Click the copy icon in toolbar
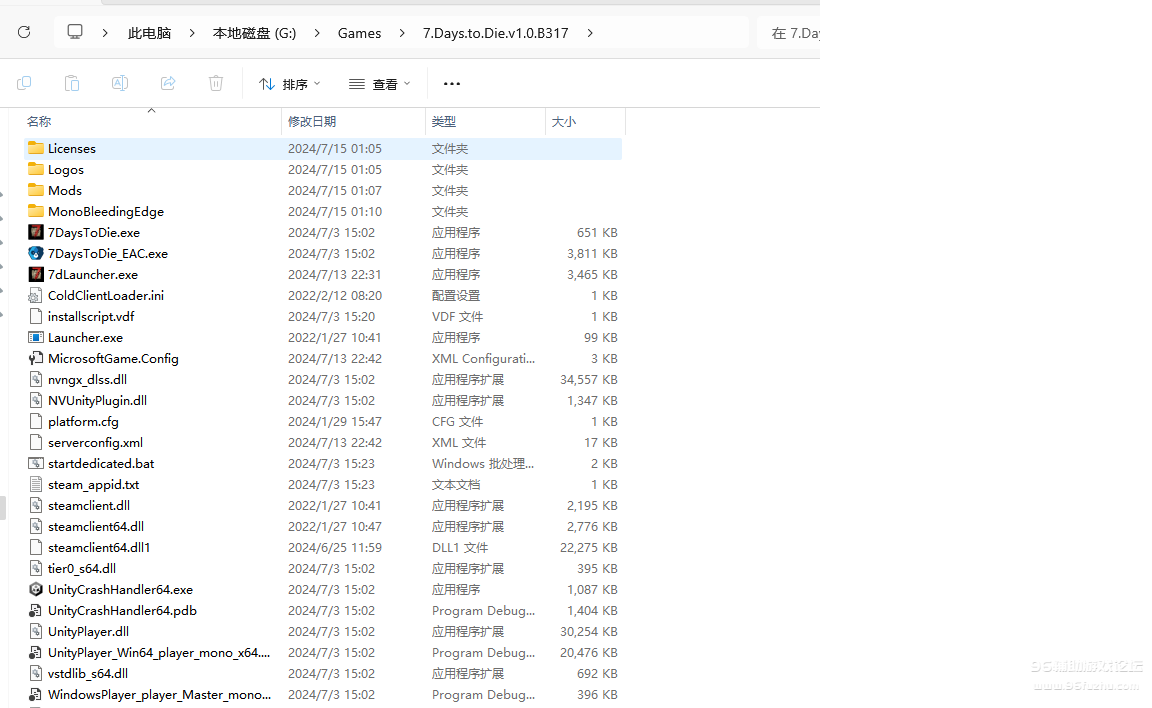The height and width of the screenshot is (708, 1152). tap(24, 84)
